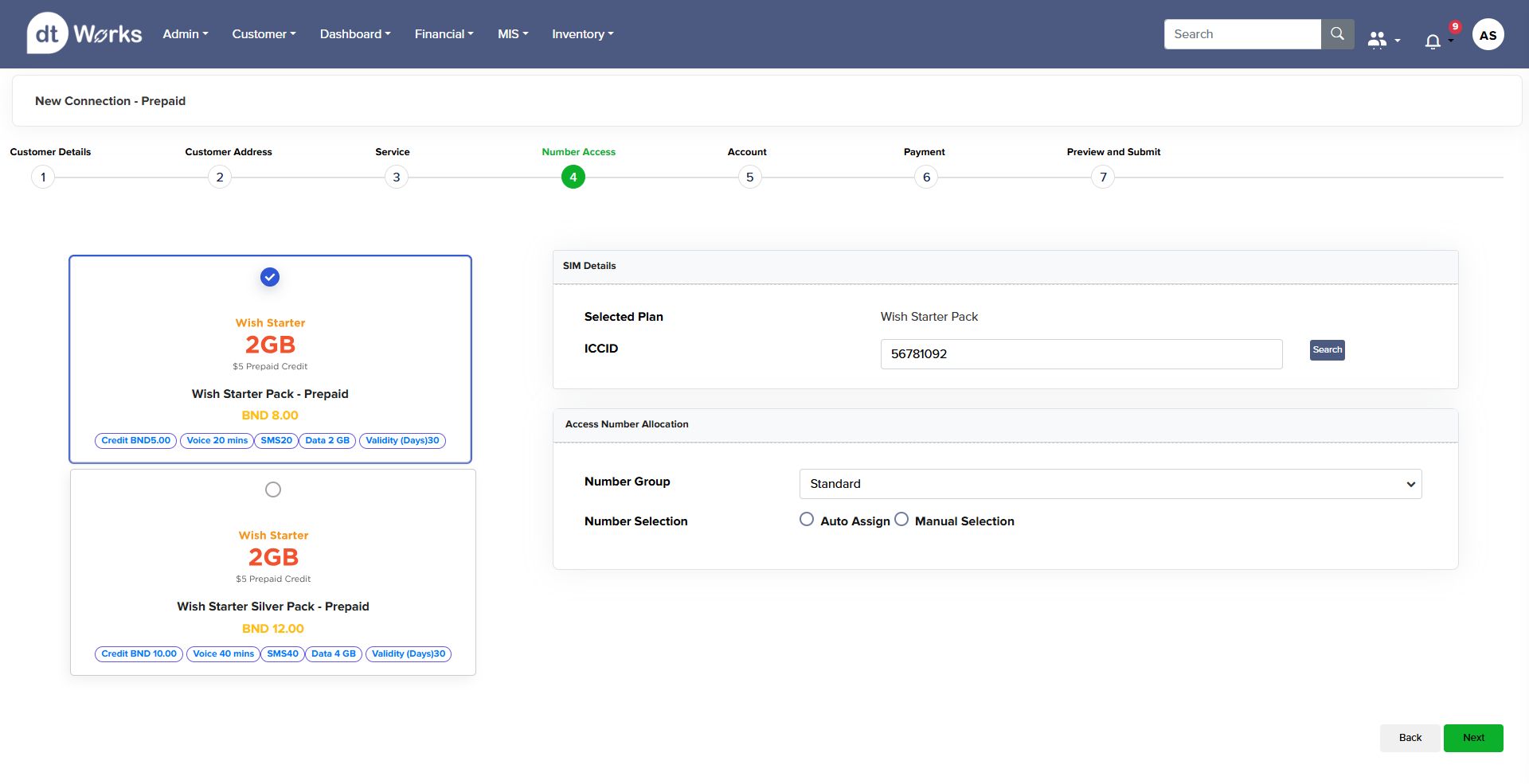The image size is (1529, 784).
Task: Click step 1 Customer Details circle
Action: (43, 177)
